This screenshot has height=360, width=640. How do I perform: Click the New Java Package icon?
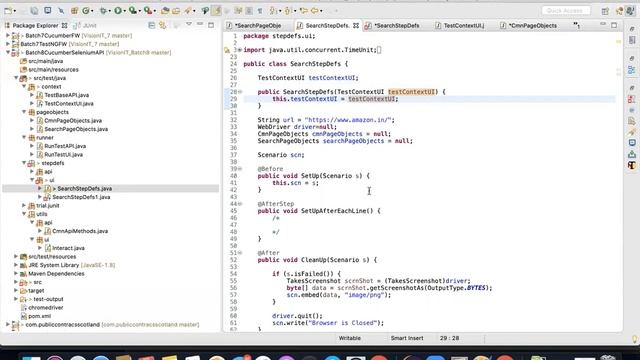pyautogui.click(x=74, y=11)
